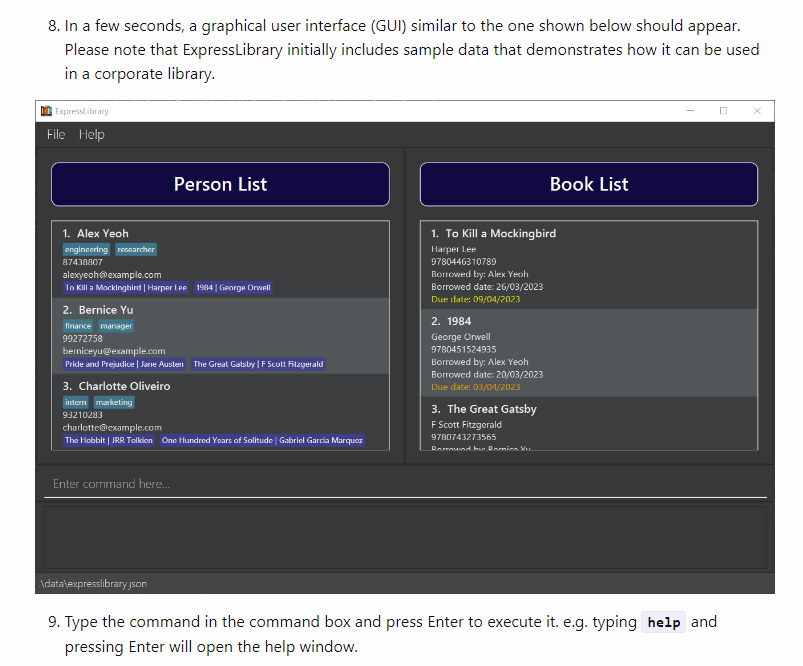Click the Person List header
The width and height of the screenshot is (803, 666).
tap(220, 184)
